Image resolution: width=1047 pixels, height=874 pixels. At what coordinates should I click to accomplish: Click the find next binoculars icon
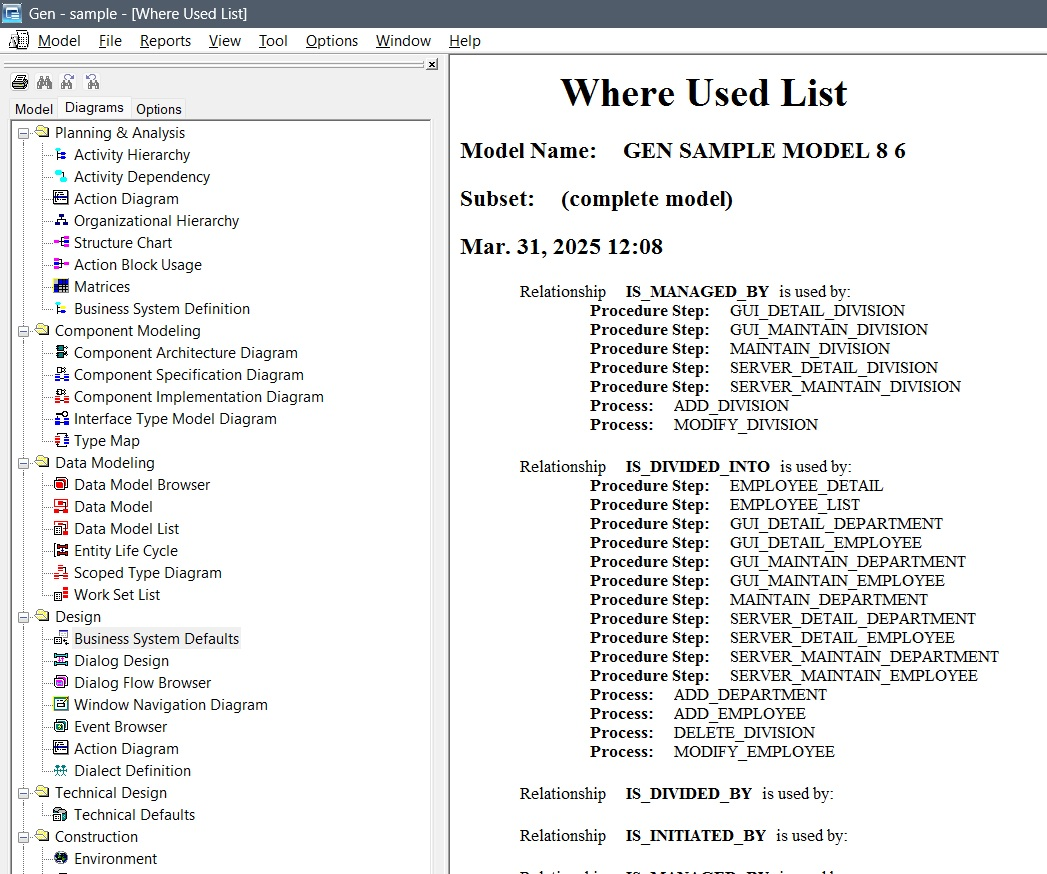(68, 82)
